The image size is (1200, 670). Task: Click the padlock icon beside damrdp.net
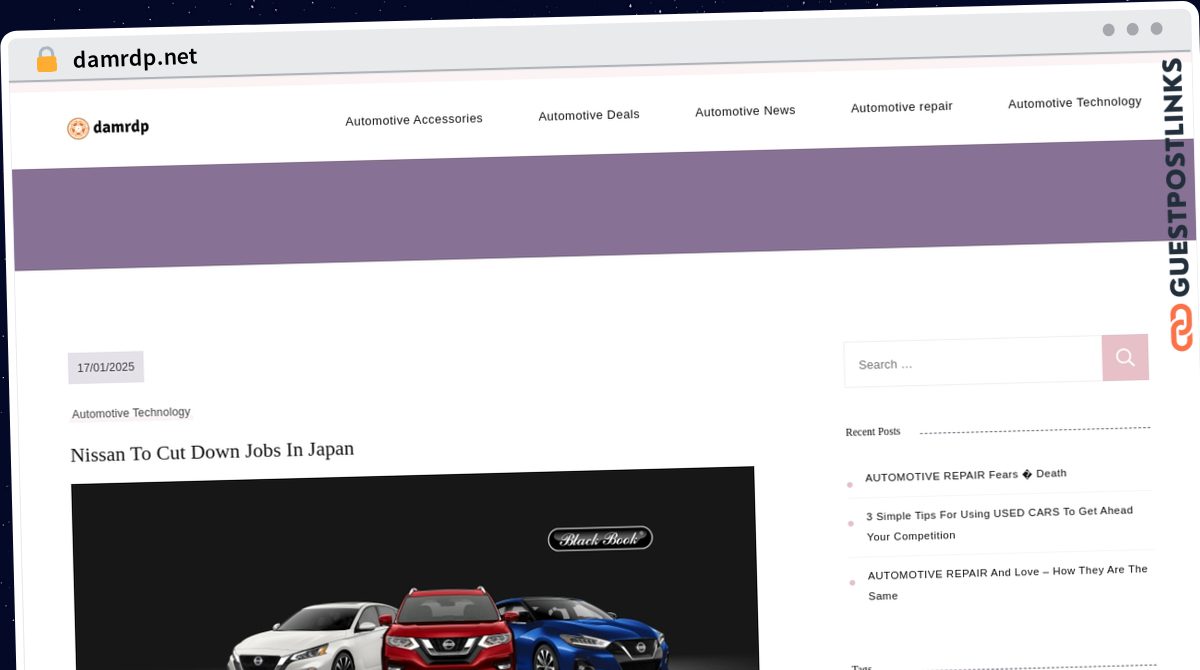click(46, 60)
